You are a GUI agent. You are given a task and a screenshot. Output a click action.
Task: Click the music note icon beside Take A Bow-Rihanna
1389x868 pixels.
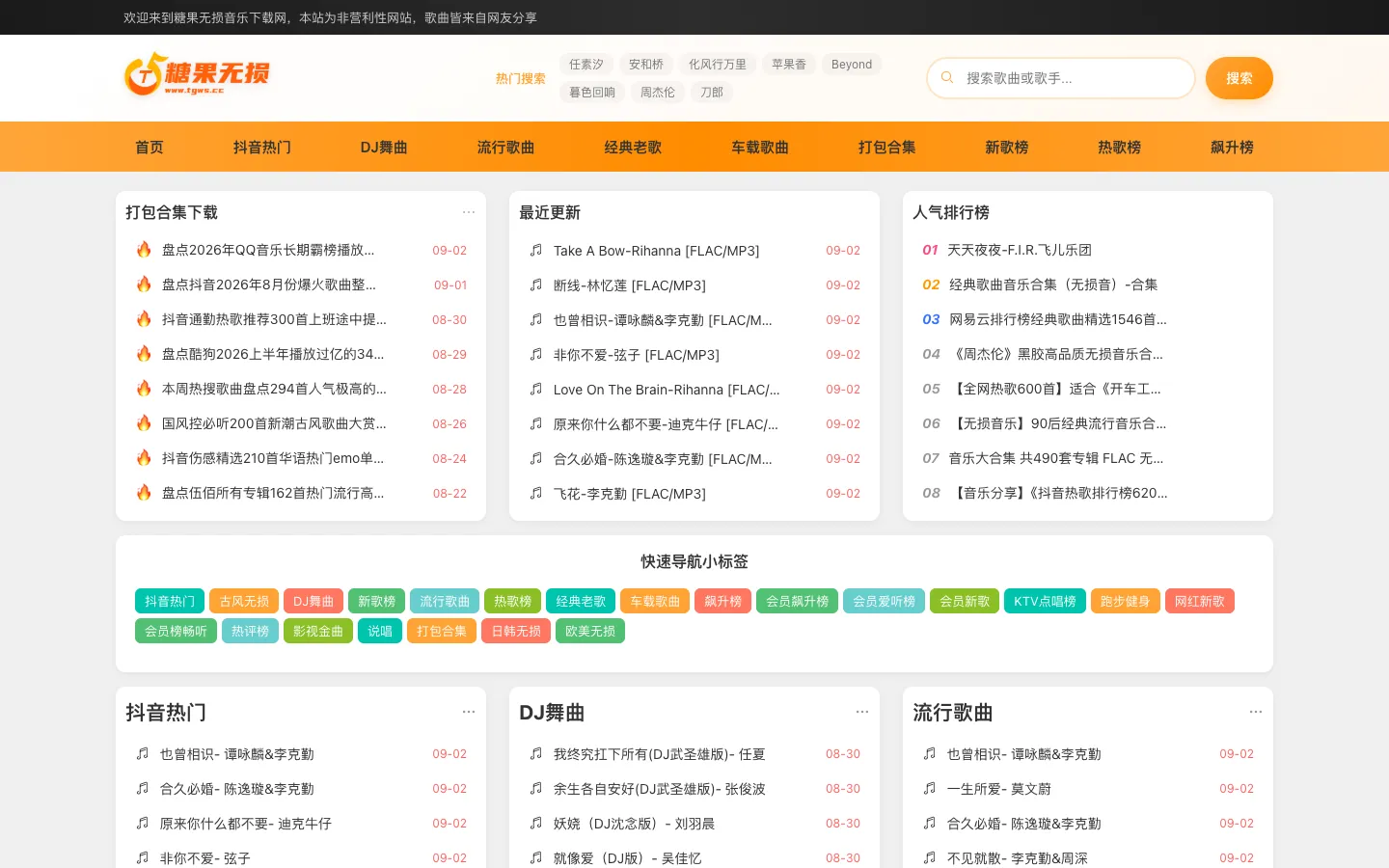[536, 250]
